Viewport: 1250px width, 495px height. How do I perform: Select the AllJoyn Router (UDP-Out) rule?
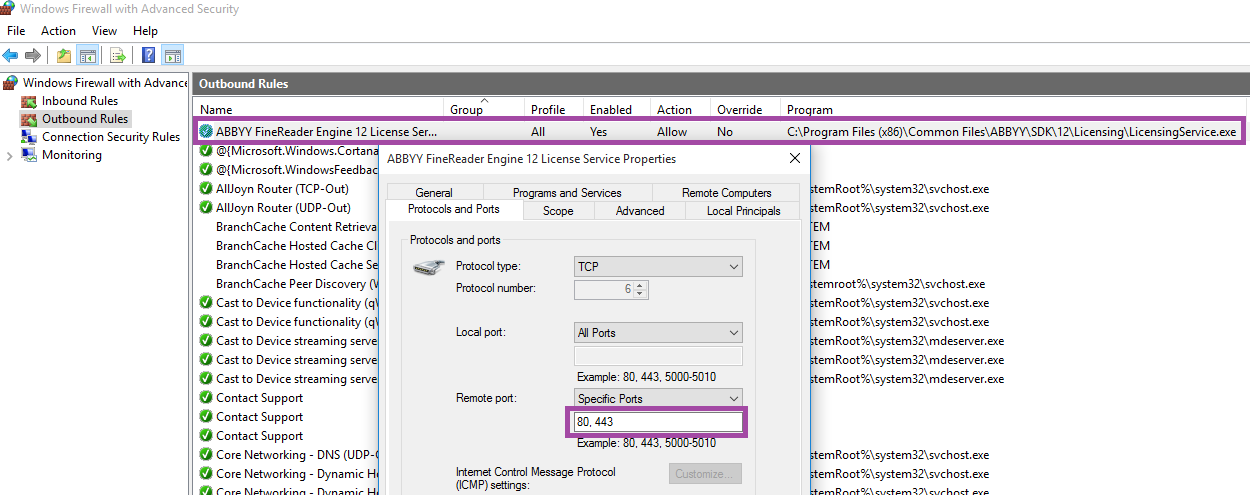point(283,208)
